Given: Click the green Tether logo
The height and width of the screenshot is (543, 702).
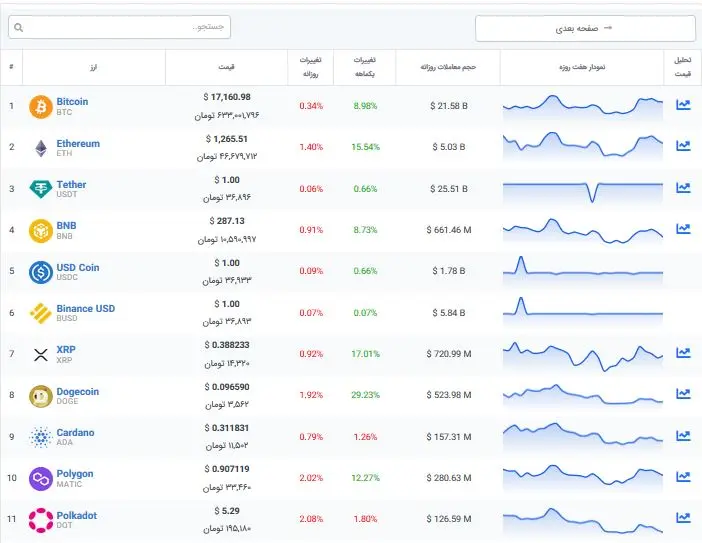Looking at the screenshot, I should 41,188.
